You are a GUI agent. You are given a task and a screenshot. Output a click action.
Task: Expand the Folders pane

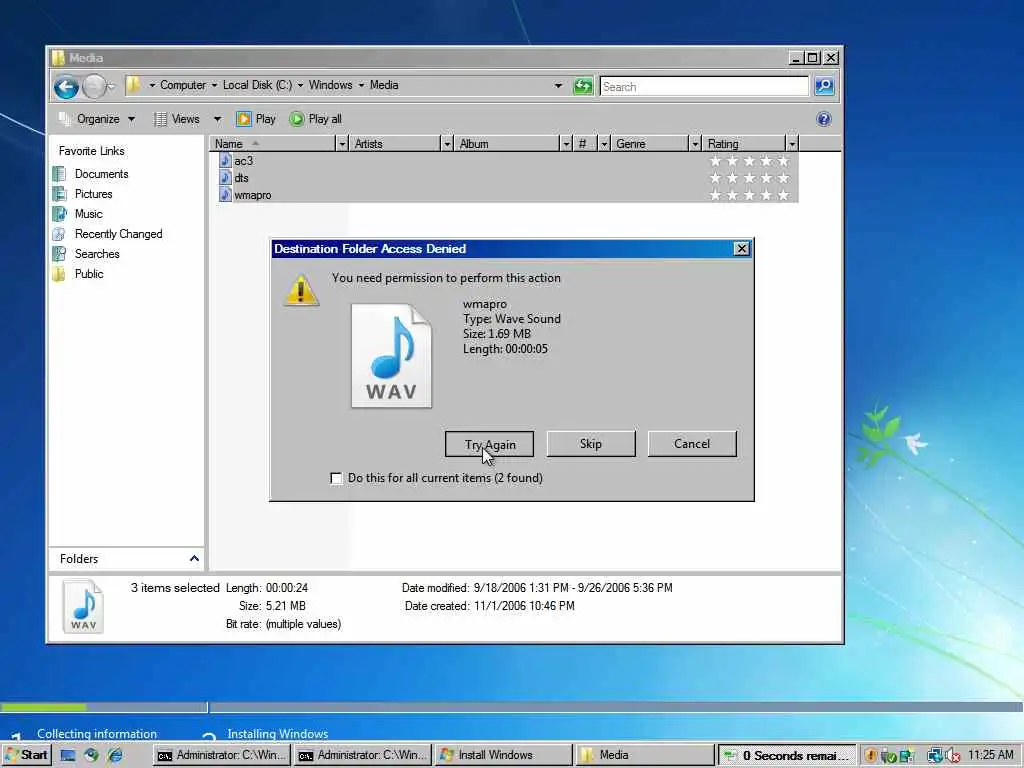(x=194, y=558)
